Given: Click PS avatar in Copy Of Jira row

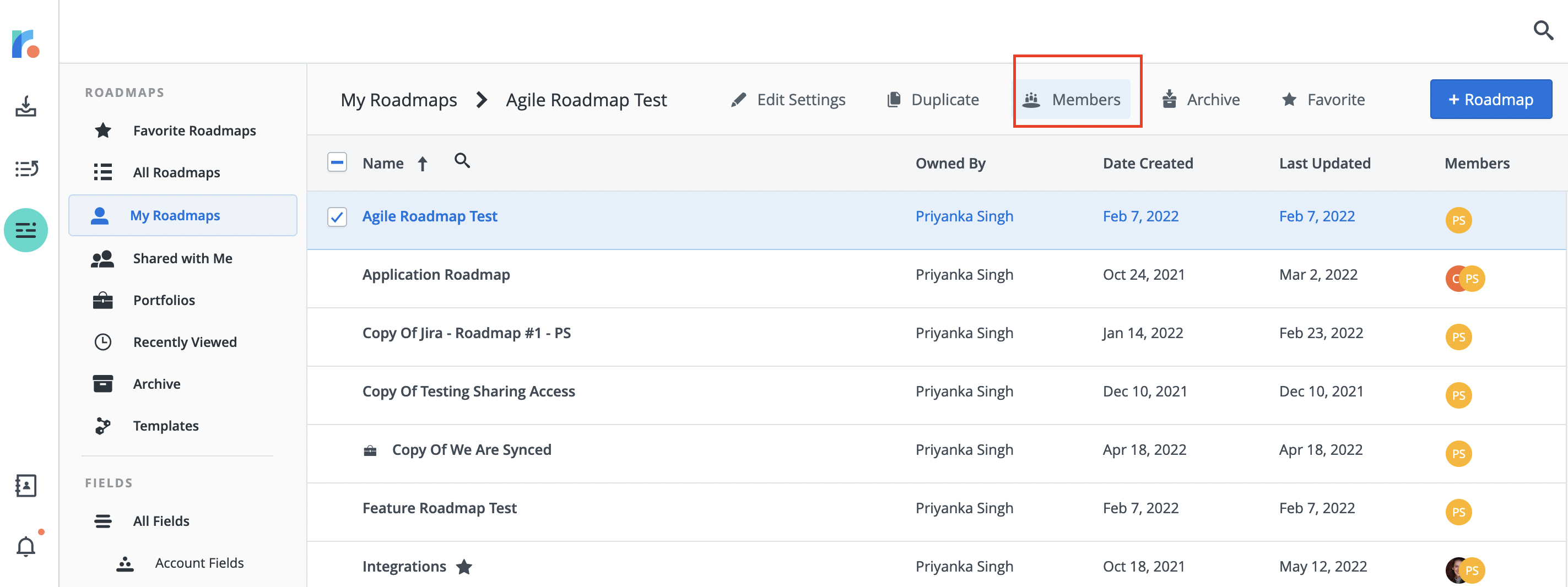Looking at the screenshot, I should 1458,336.
